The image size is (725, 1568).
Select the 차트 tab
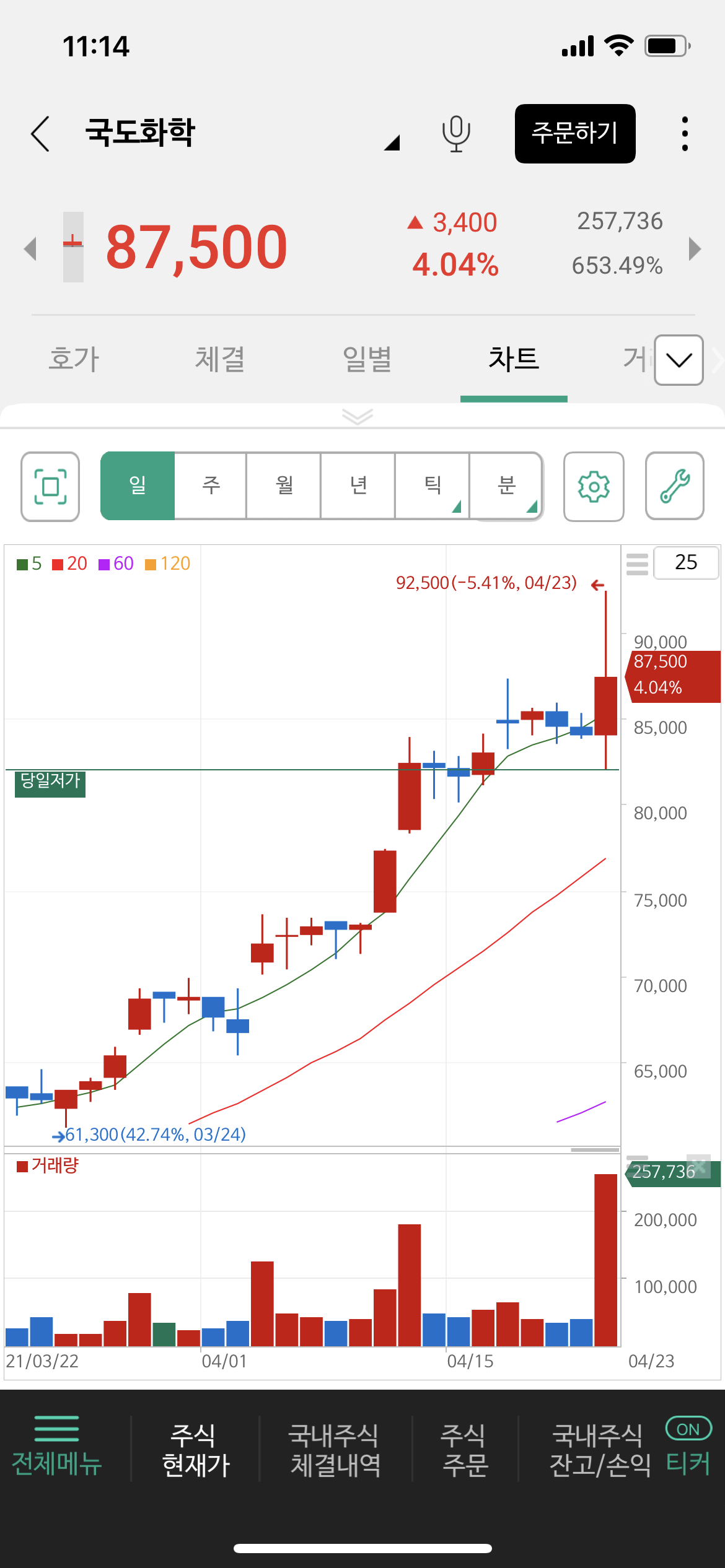514,359
